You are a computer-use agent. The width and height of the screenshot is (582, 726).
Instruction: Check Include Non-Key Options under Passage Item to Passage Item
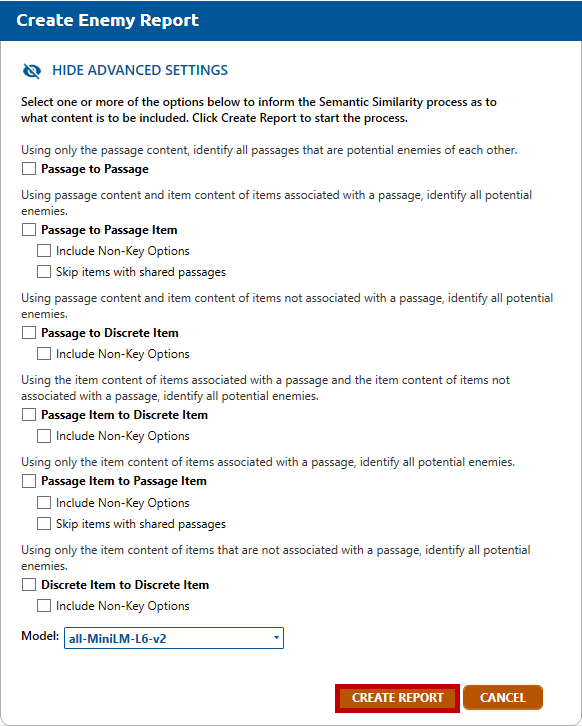(44, 502)
